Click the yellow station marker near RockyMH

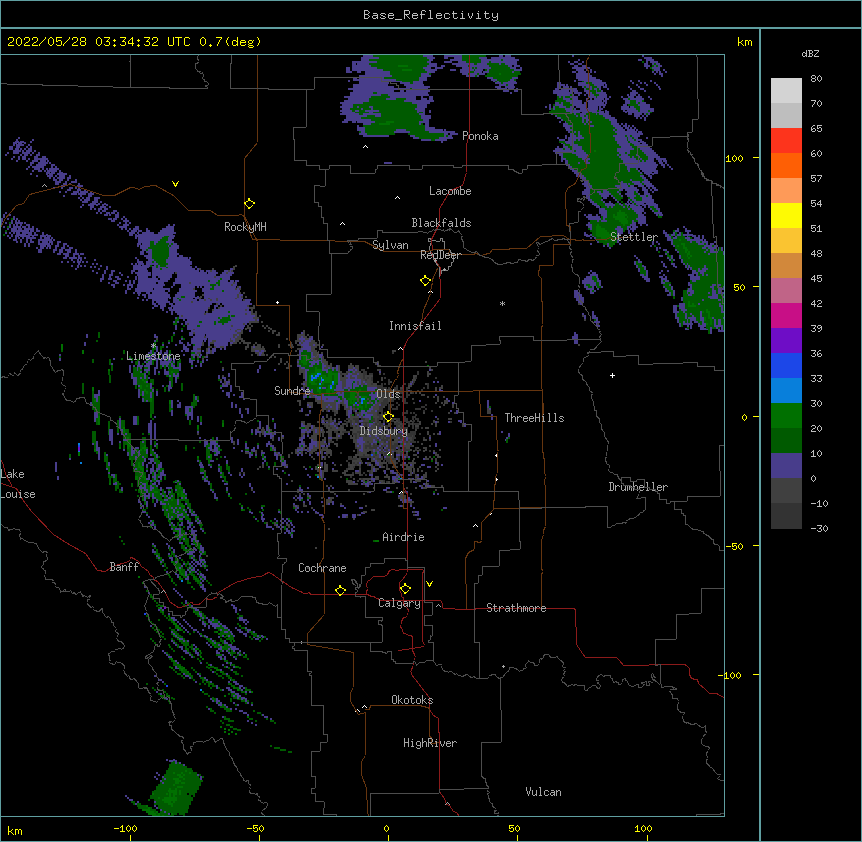[250, 204]
